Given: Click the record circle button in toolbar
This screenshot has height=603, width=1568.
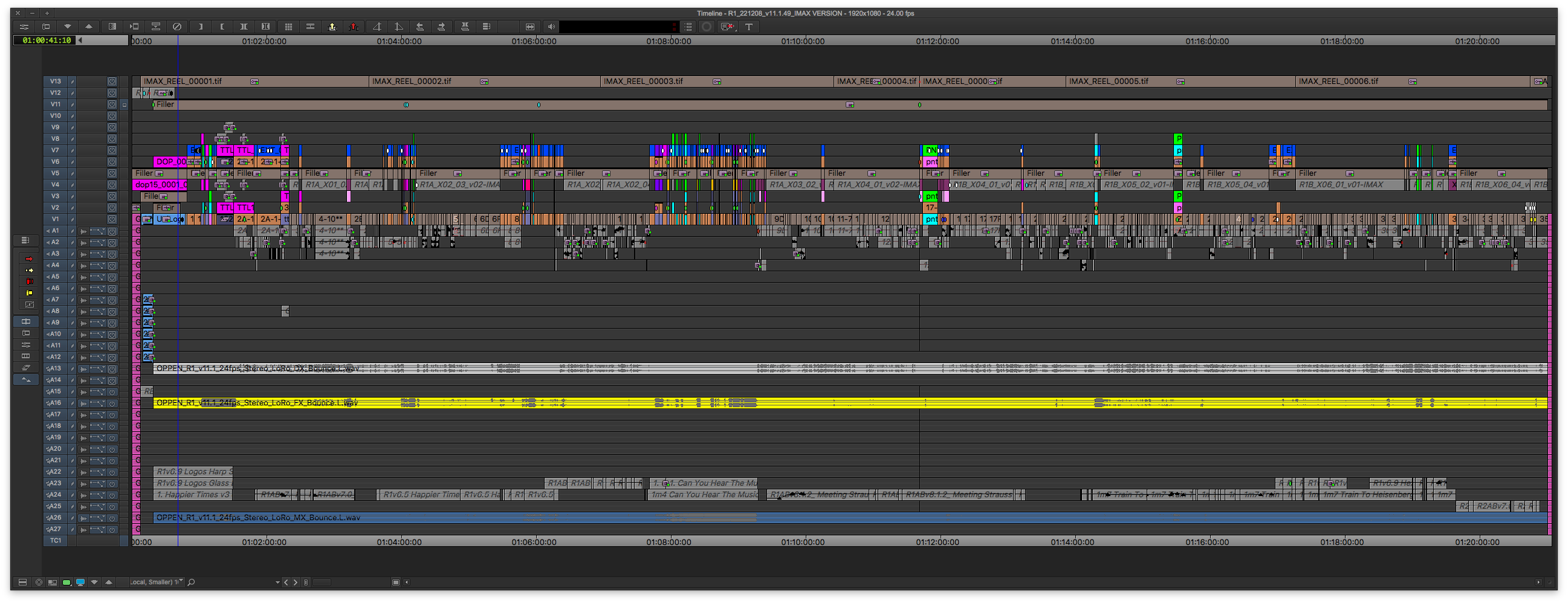Looking at the screenshot, I should coord(707,27).
